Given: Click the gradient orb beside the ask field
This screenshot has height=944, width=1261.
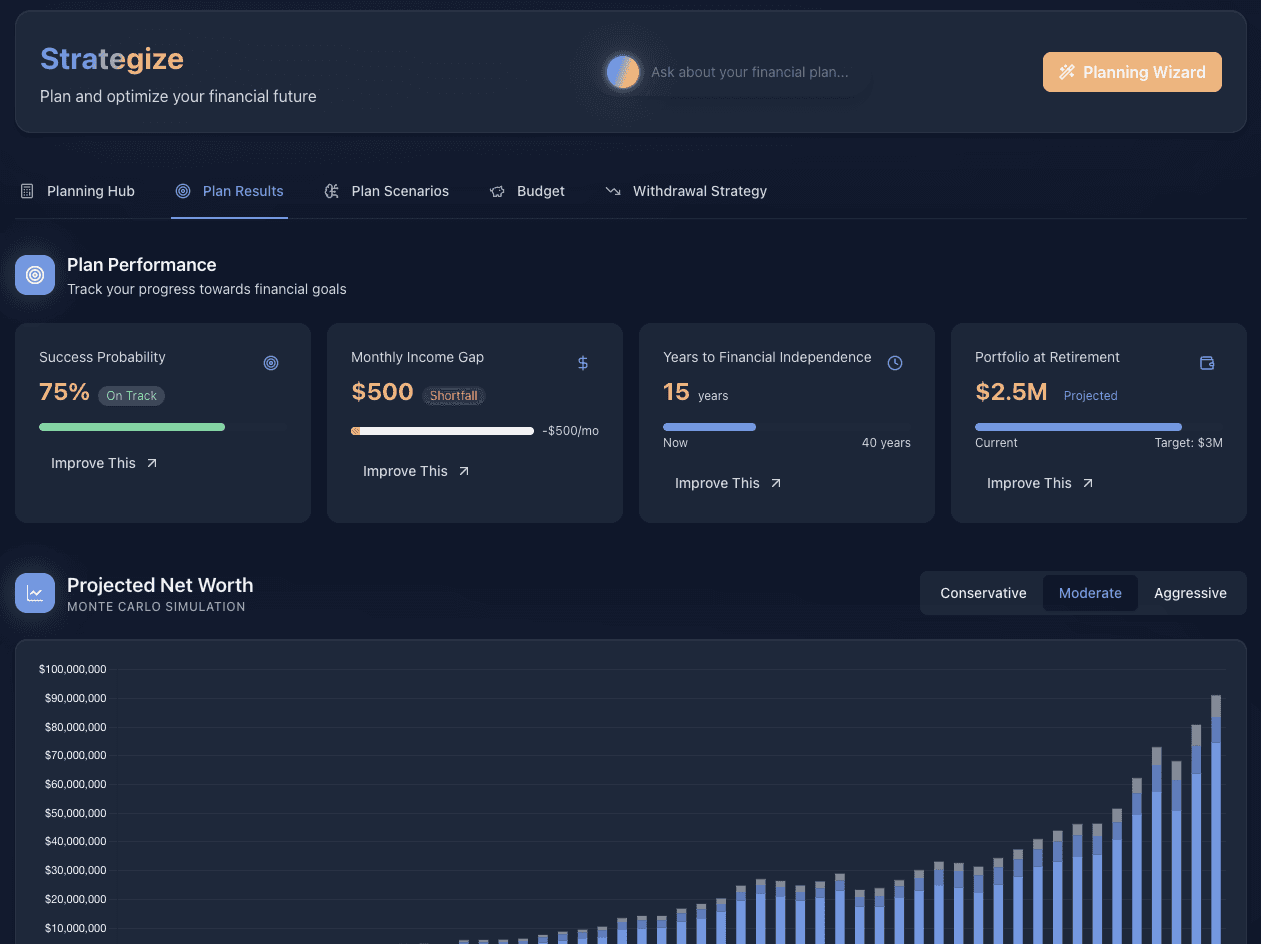Looking at the screenshot, I should [623, 72].
